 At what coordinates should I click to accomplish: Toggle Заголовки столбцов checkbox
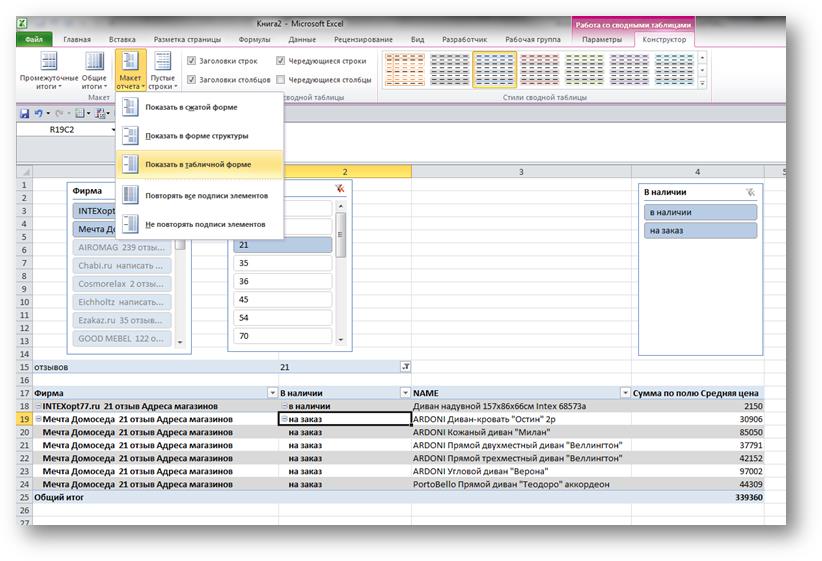[191, 80]
